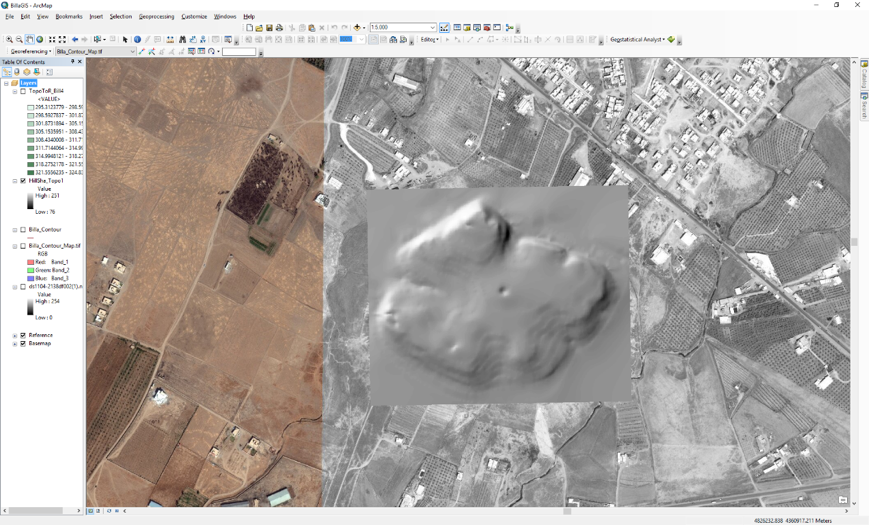869x525 pixels.
Task: Open the Find binoculars tool
Action: [182, 39]
